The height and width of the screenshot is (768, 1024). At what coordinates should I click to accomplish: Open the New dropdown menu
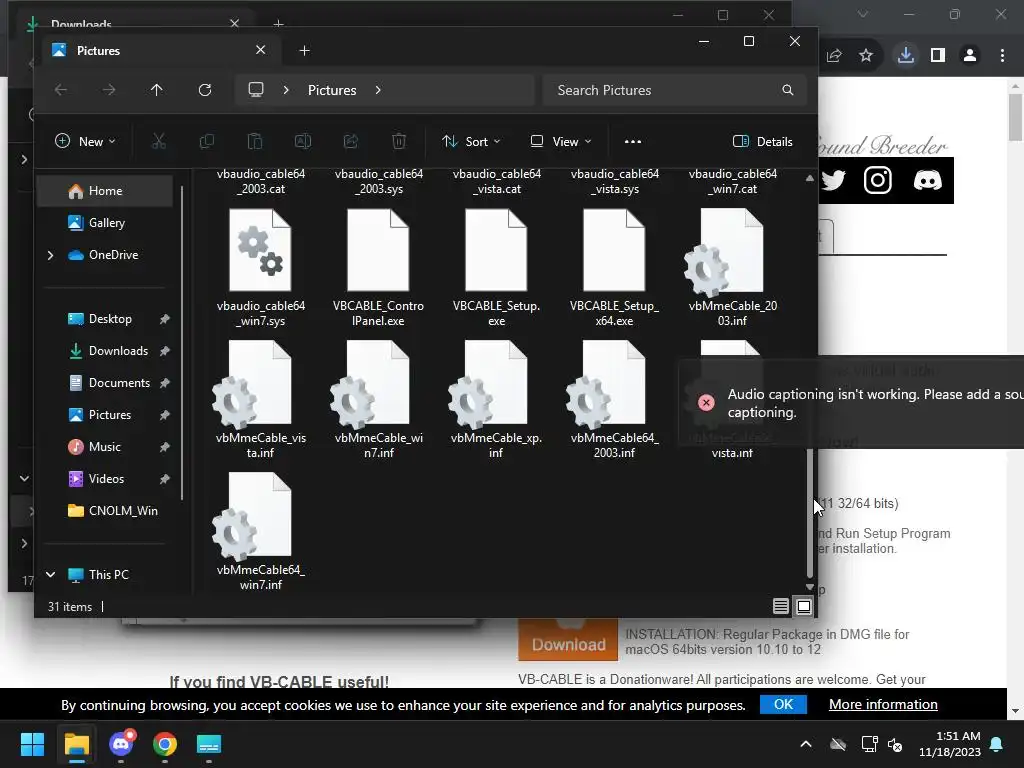coord(85,142)
